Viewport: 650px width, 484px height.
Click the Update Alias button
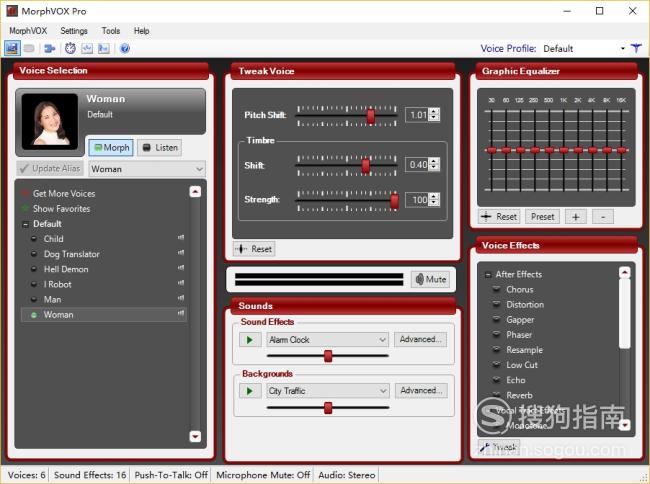coord(50,169)
